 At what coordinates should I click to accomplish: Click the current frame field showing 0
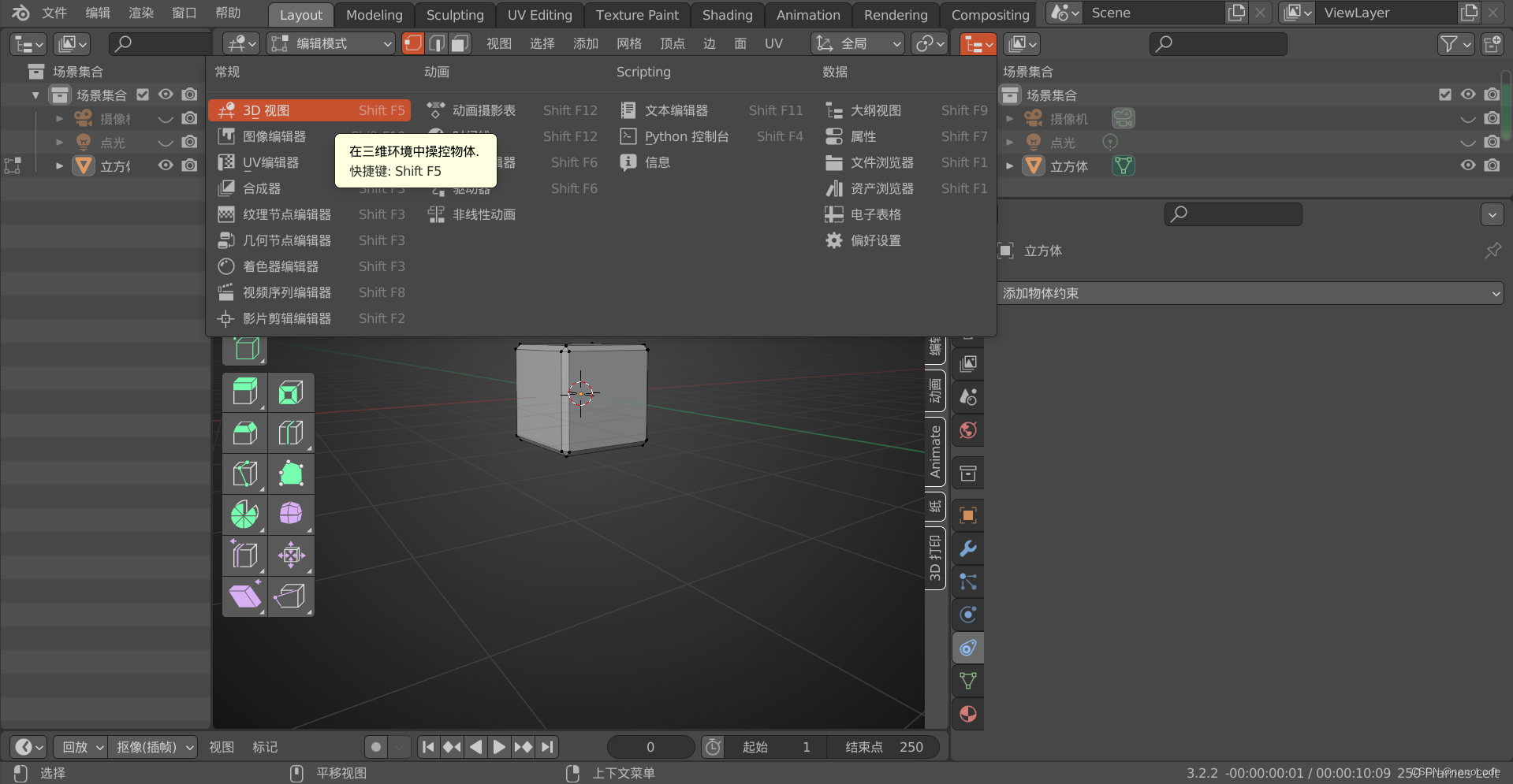[x=650, y=747]
